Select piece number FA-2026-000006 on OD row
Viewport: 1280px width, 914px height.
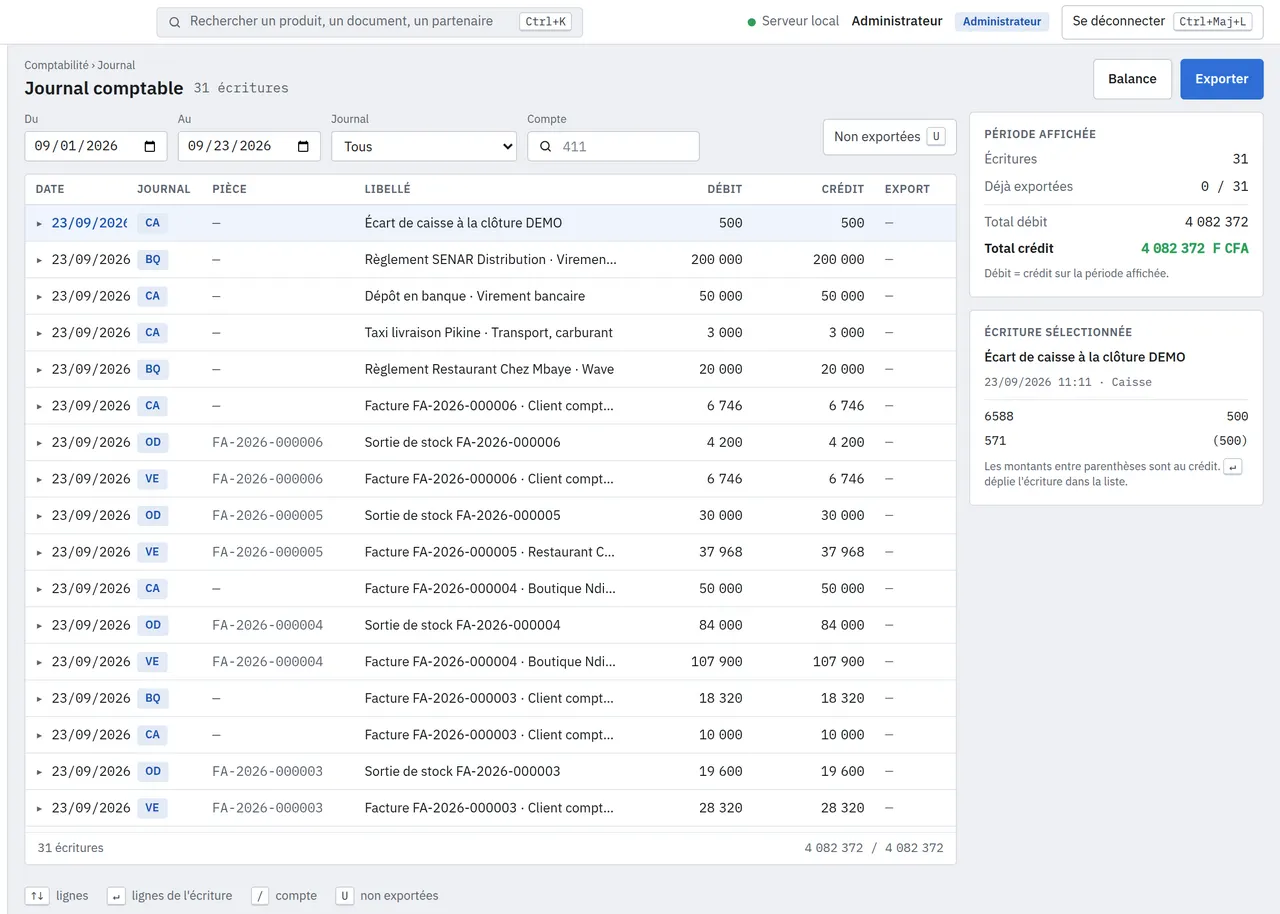[x=268, y=442]
